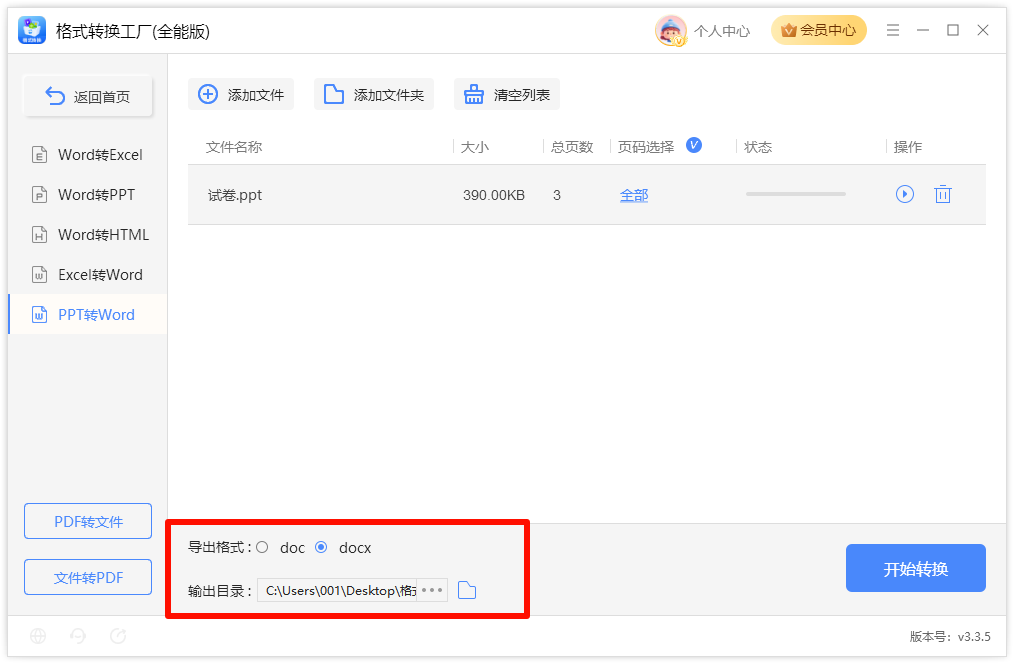Open the hamburger menu icon
Viewport: 1014px width, 664px height.
pyautogui.click(x=893, y=30)
